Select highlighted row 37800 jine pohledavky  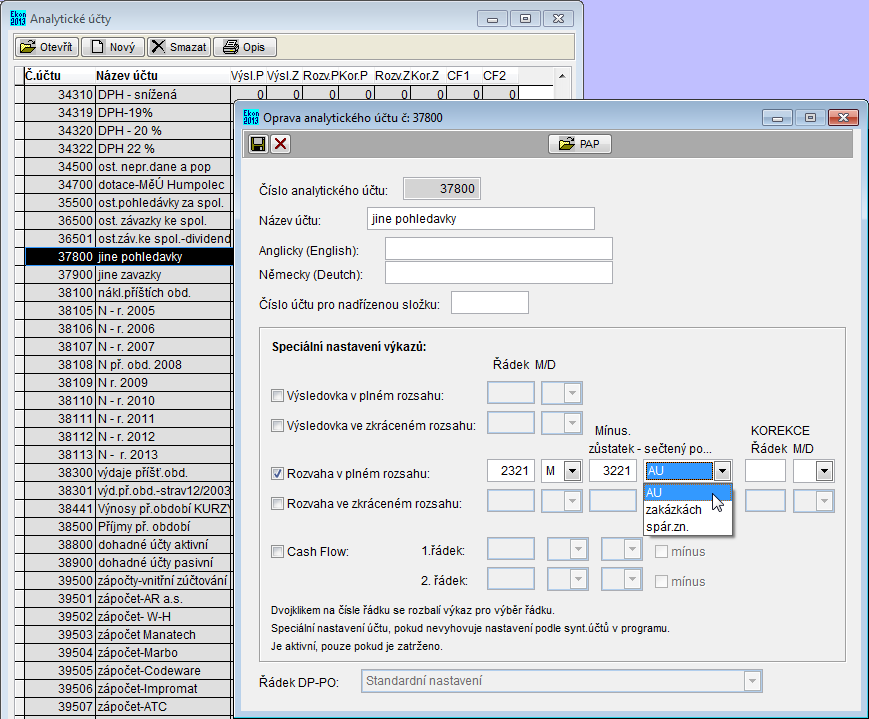coord(127,257)
